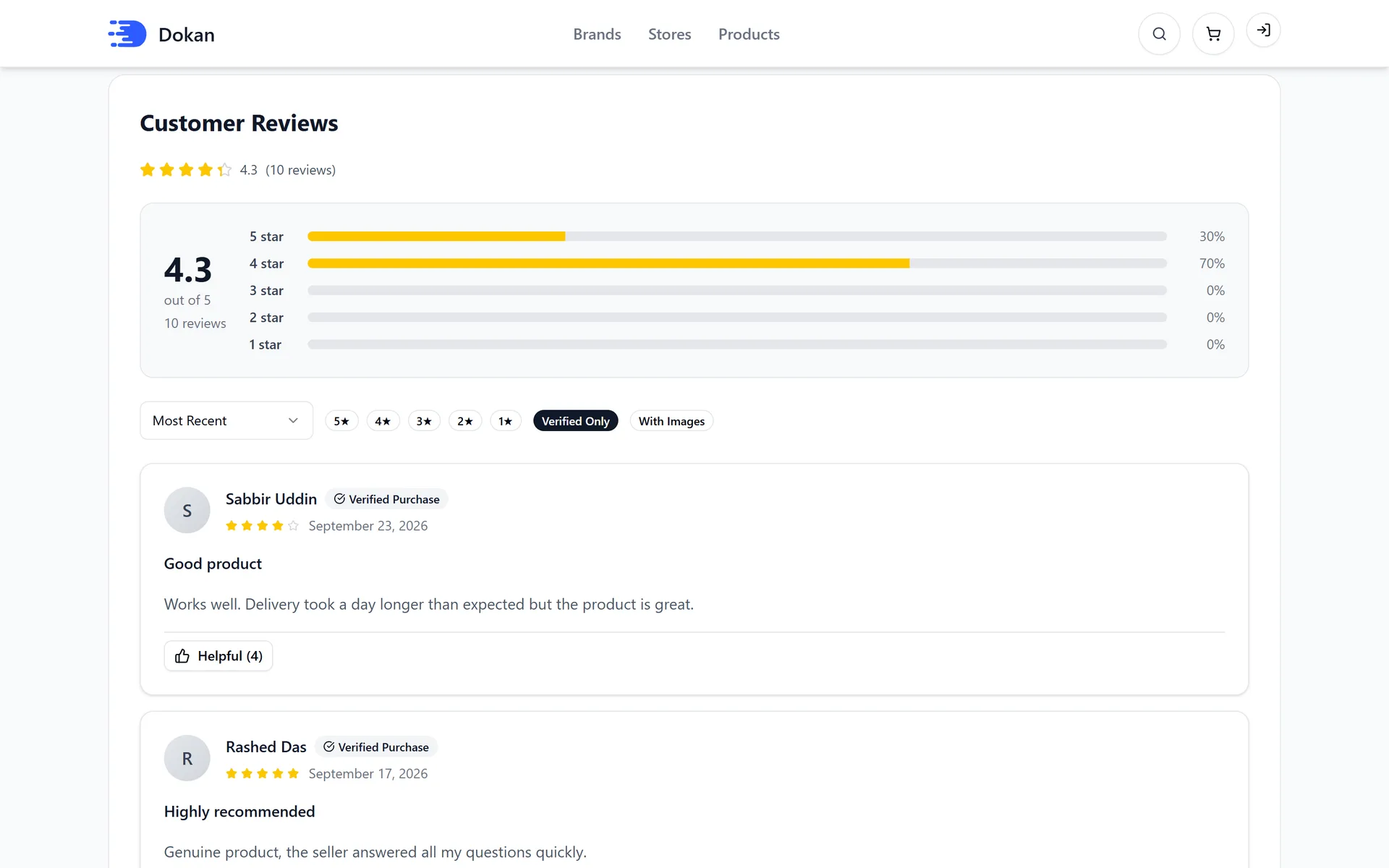Click the date September 17, 2026
The height and width of the screenshot is (868, 1389).
click(368, 773)
